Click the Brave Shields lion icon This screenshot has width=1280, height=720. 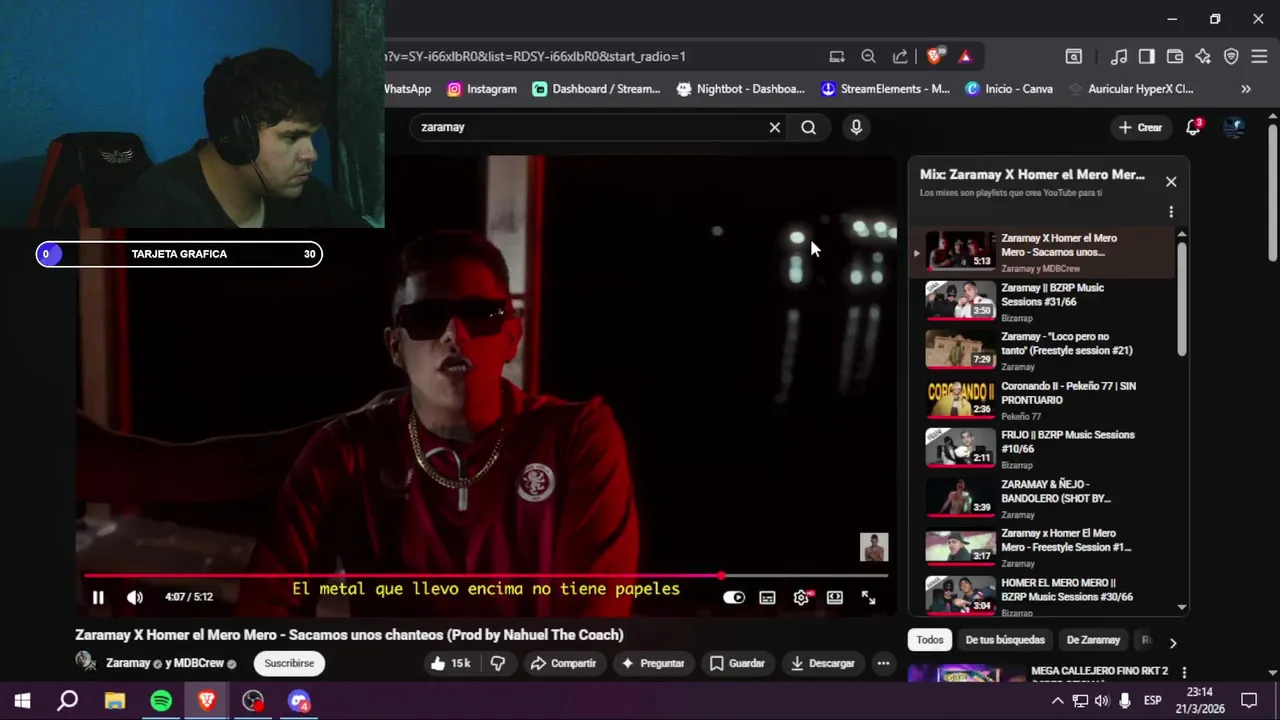(x=934, y=56)
